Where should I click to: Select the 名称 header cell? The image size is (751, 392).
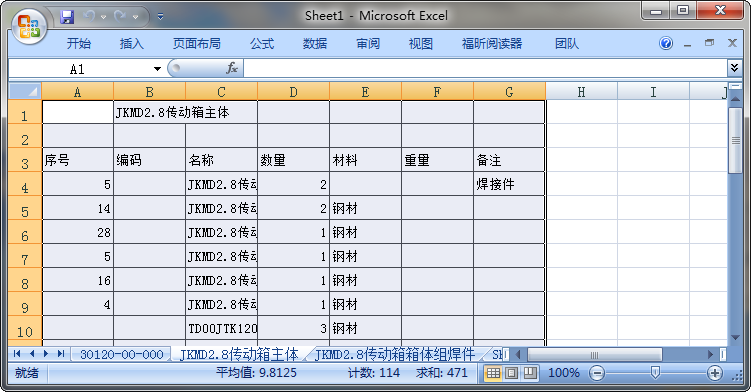(x=221, y=160)
